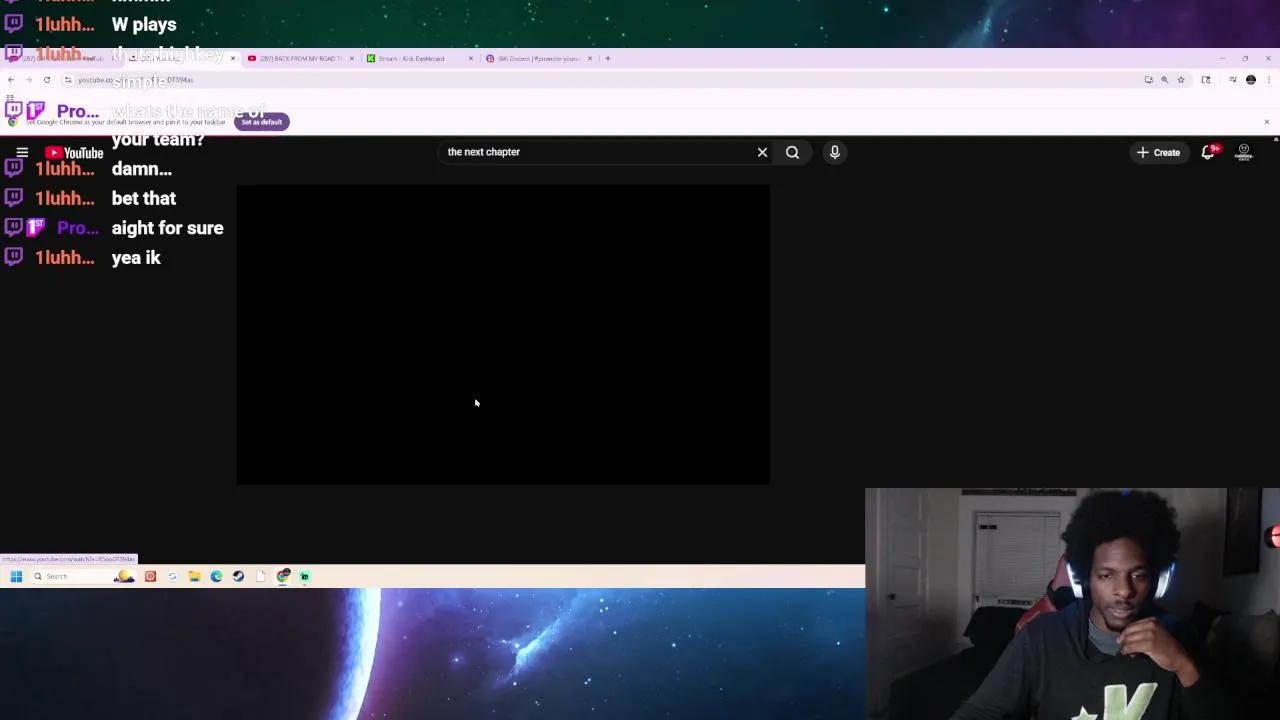
Task: Close the BACK FROM MY ROAD tab
Action: click(351, 58)
